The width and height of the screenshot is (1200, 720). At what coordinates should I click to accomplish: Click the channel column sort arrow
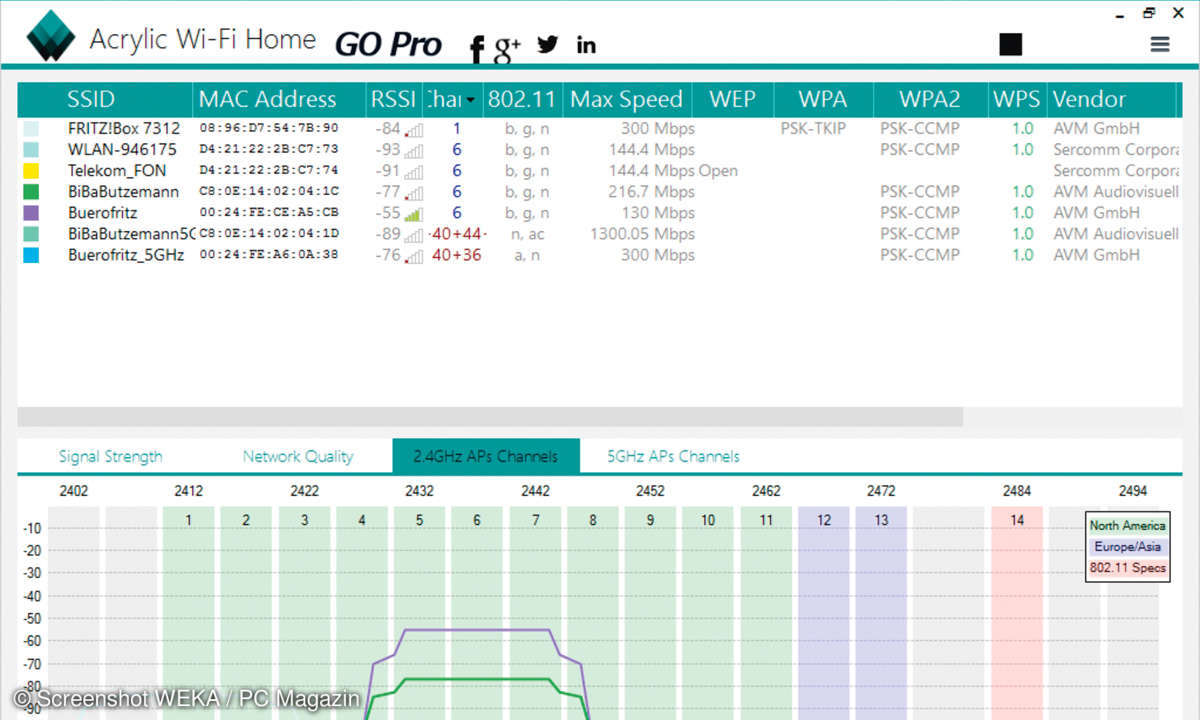(470, 100)
